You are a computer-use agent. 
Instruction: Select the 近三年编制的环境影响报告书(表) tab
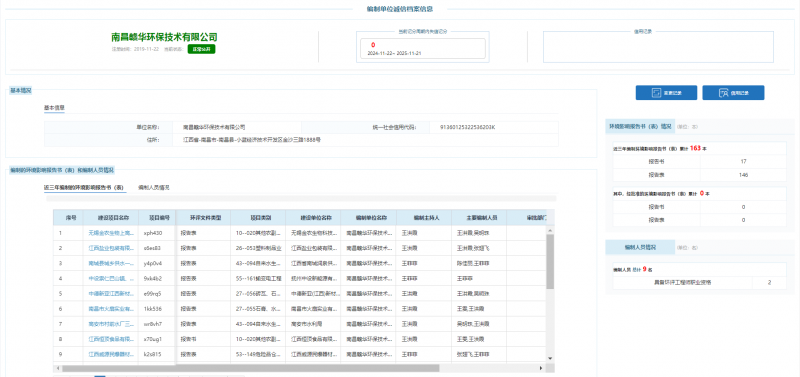point(85,187)
